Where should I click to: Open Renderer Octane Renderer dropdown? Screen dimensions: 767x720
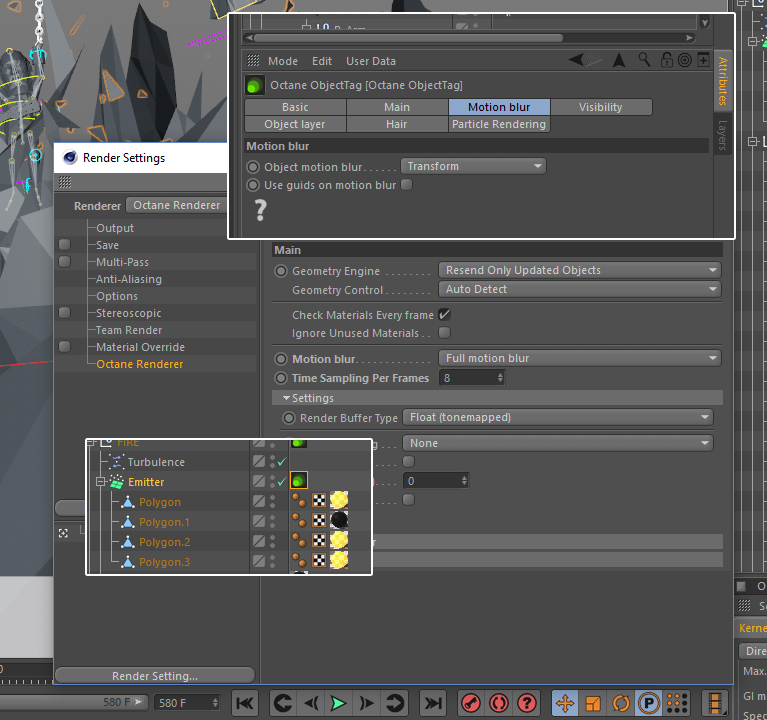(177, 205)
